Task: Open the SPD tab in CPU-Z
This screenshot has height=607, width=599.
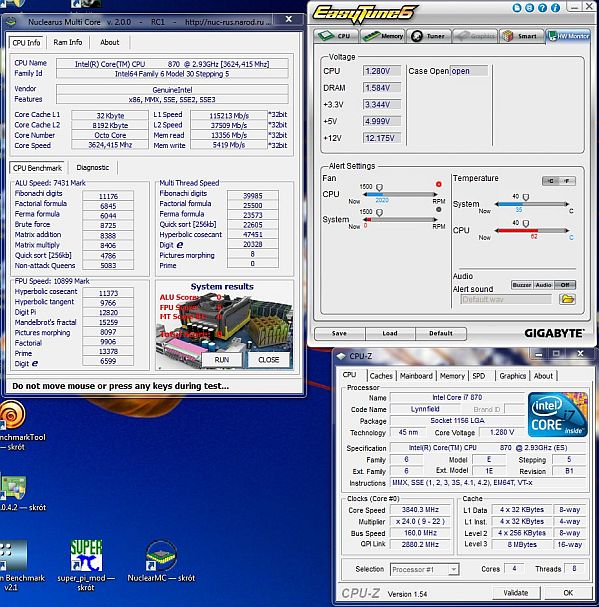Action: tap(479, 376)
